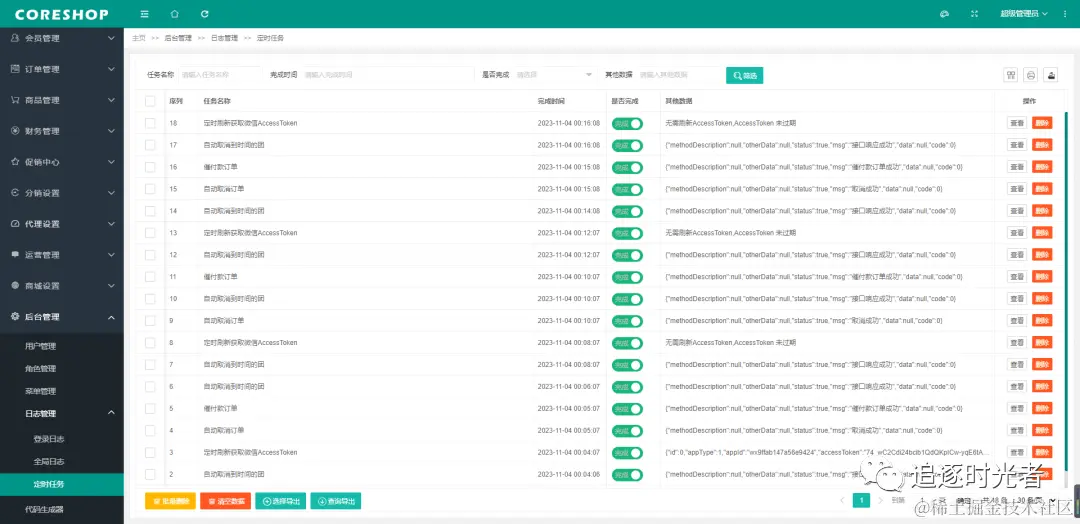
Task: Click page 1 in pagination
Action: point(861,501)
